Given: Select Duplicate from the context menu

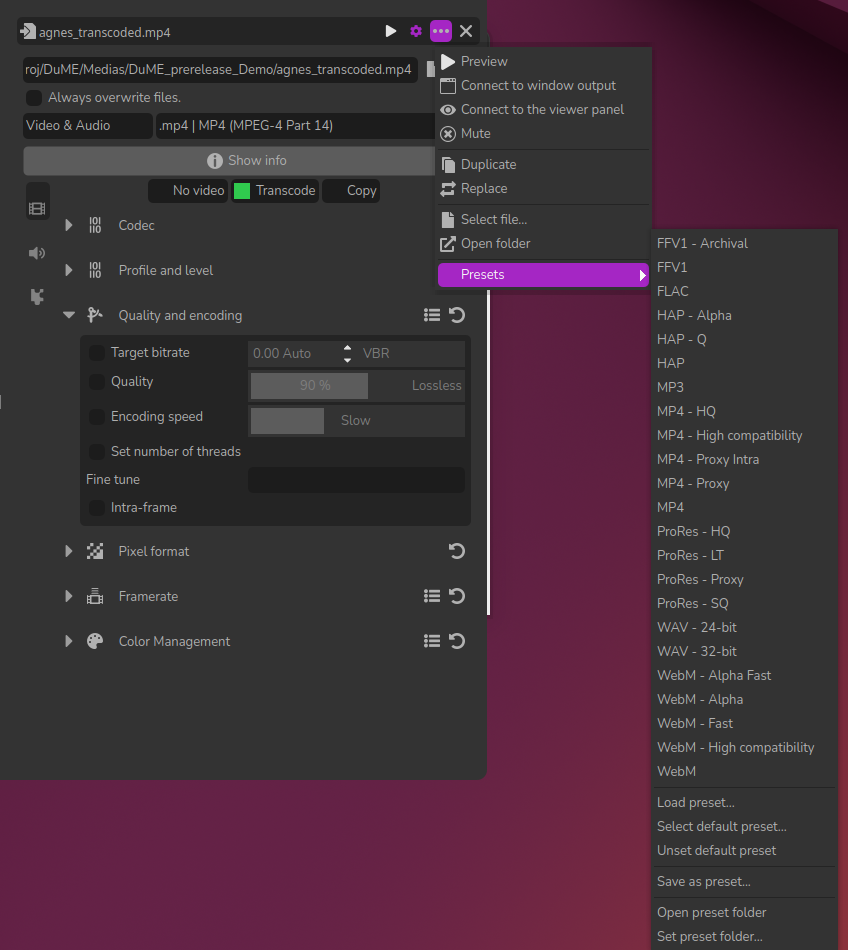Looking at the screenshot, I should point(488,164).
